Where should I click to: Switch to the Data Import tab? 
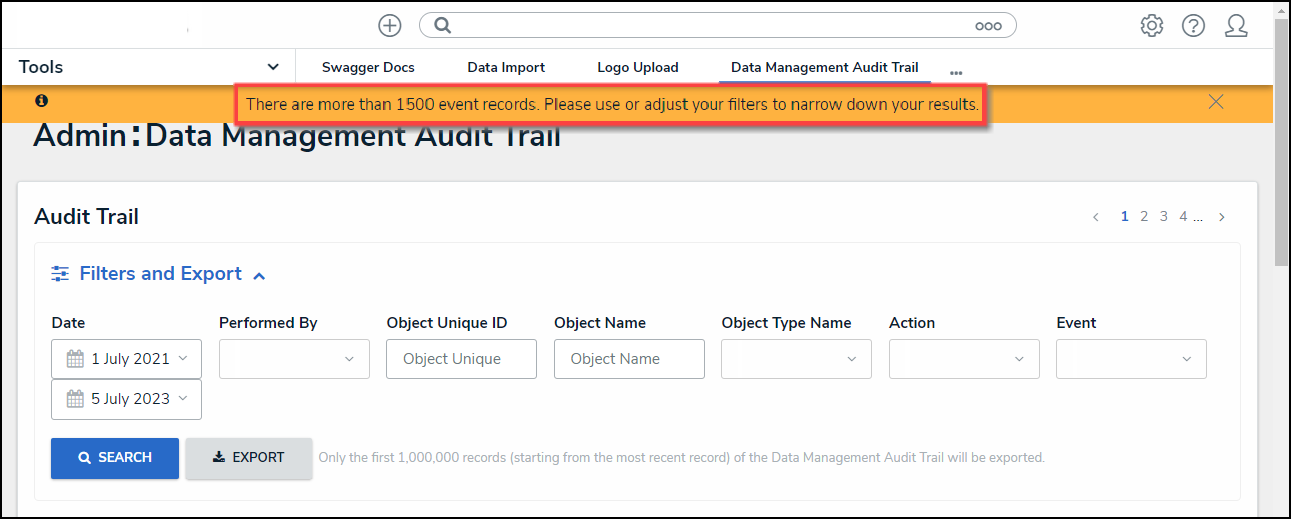(x=506, y=67)
